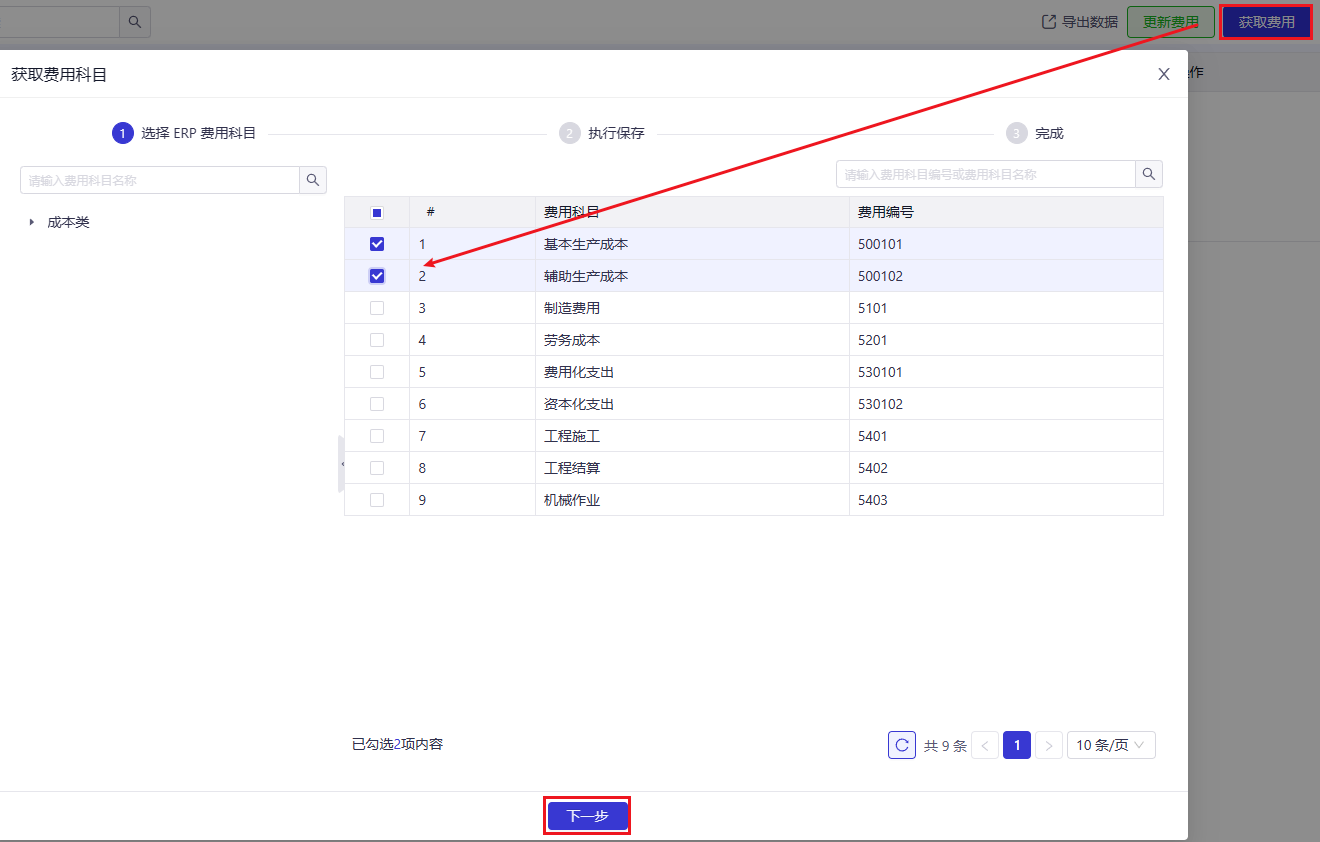Check the 工程结算 row checkbox
Screen dimensions: 1320x842
(x=377, y=468)
